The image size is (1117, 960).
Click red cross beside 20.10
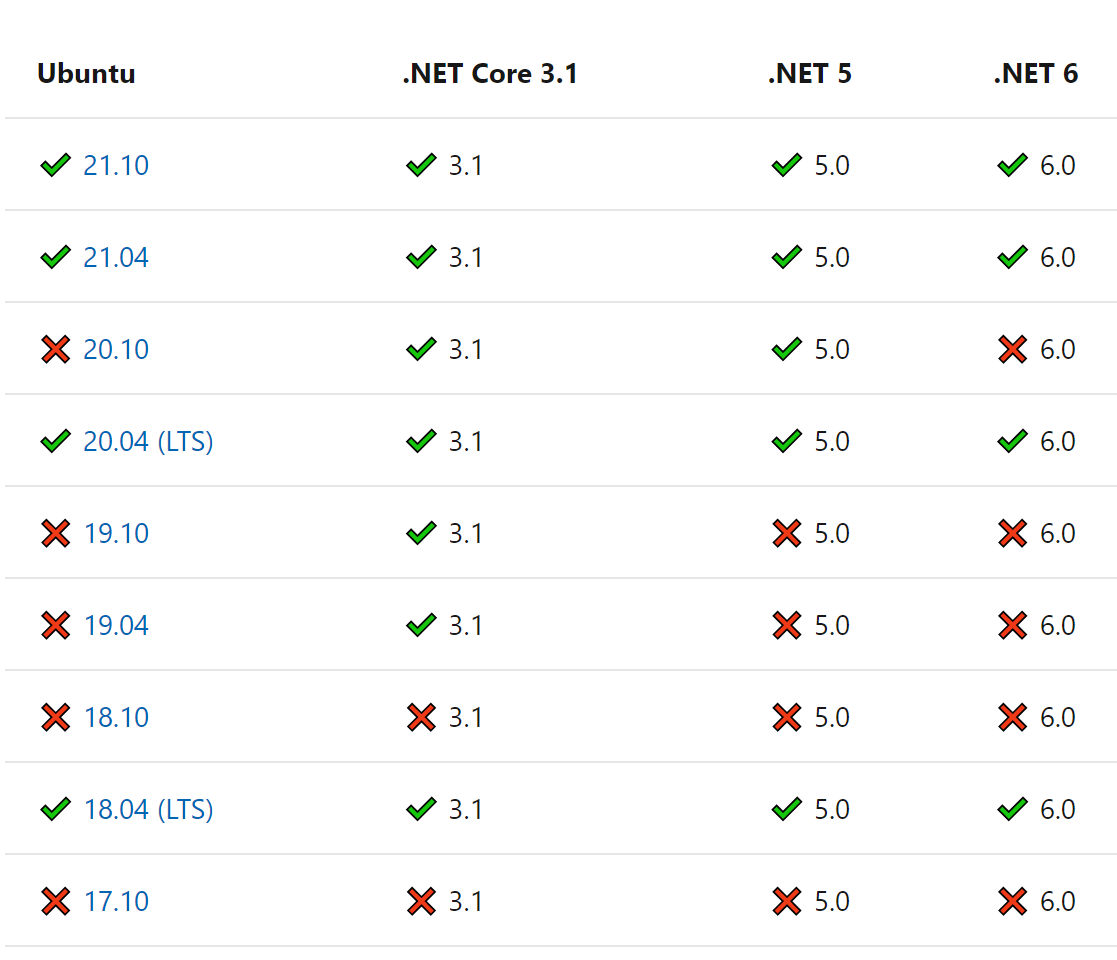[x=56, y=349]
